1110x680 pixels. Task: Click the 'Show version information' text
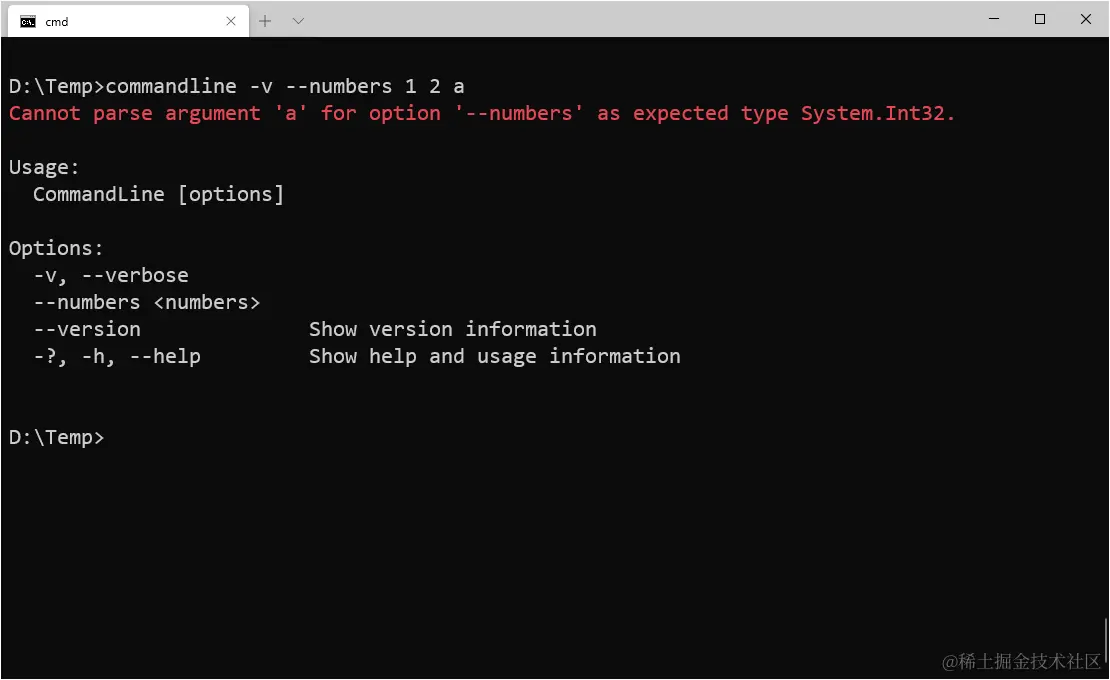(451, 329)
